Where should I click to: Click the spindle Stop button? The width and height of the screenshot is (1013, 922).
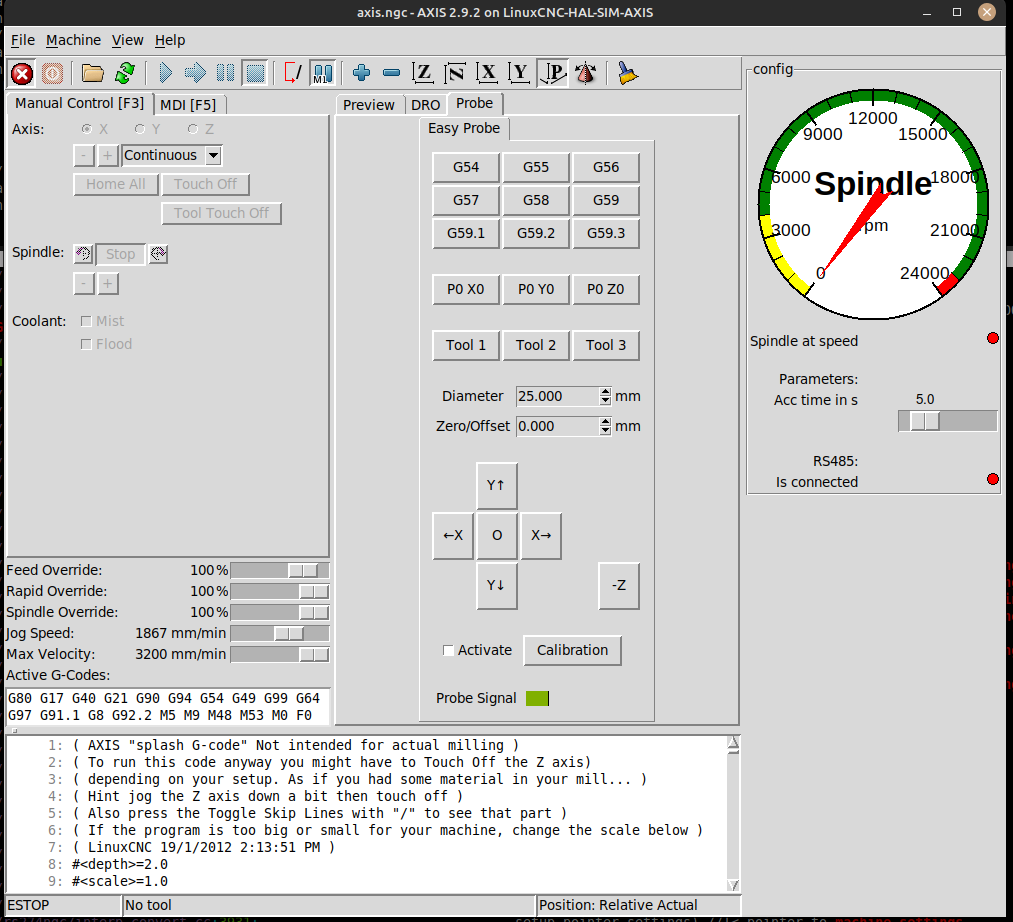[x=120, y=255]
